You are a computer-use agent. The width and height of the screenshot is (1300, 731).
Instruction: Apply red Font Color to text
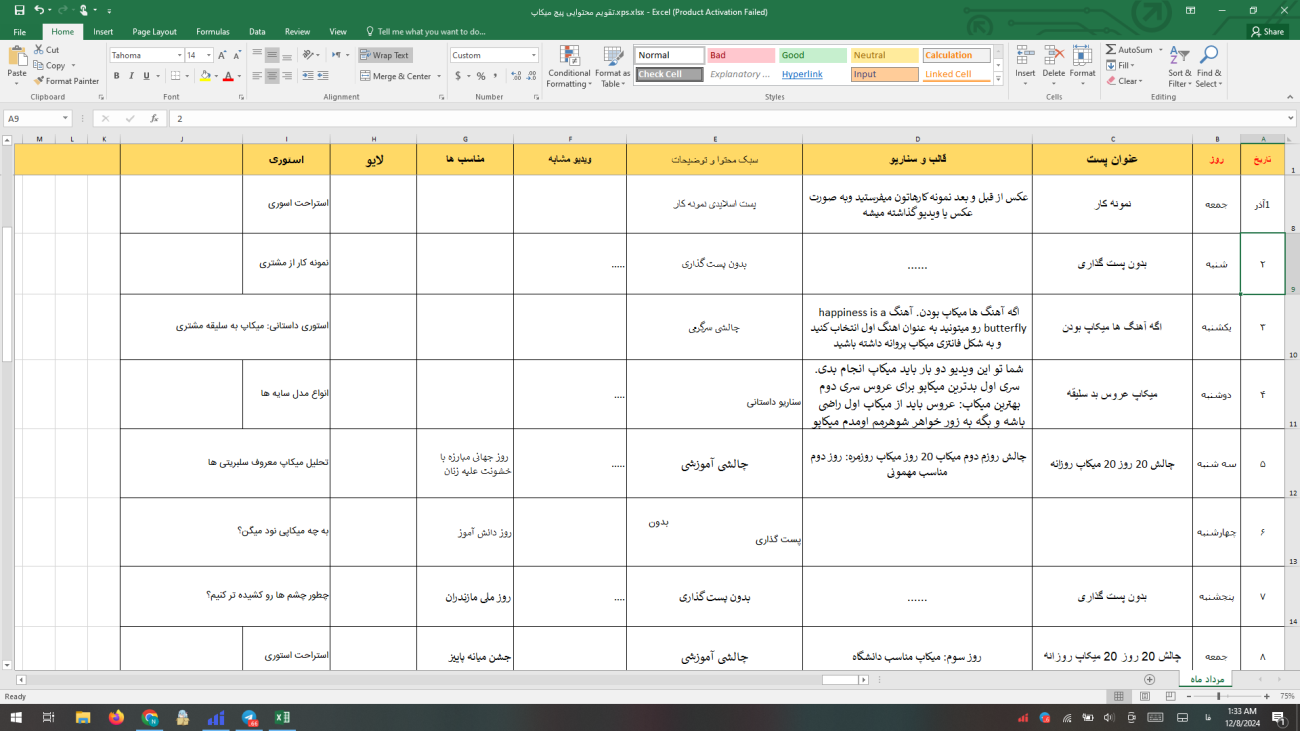[x=228, y=76]
